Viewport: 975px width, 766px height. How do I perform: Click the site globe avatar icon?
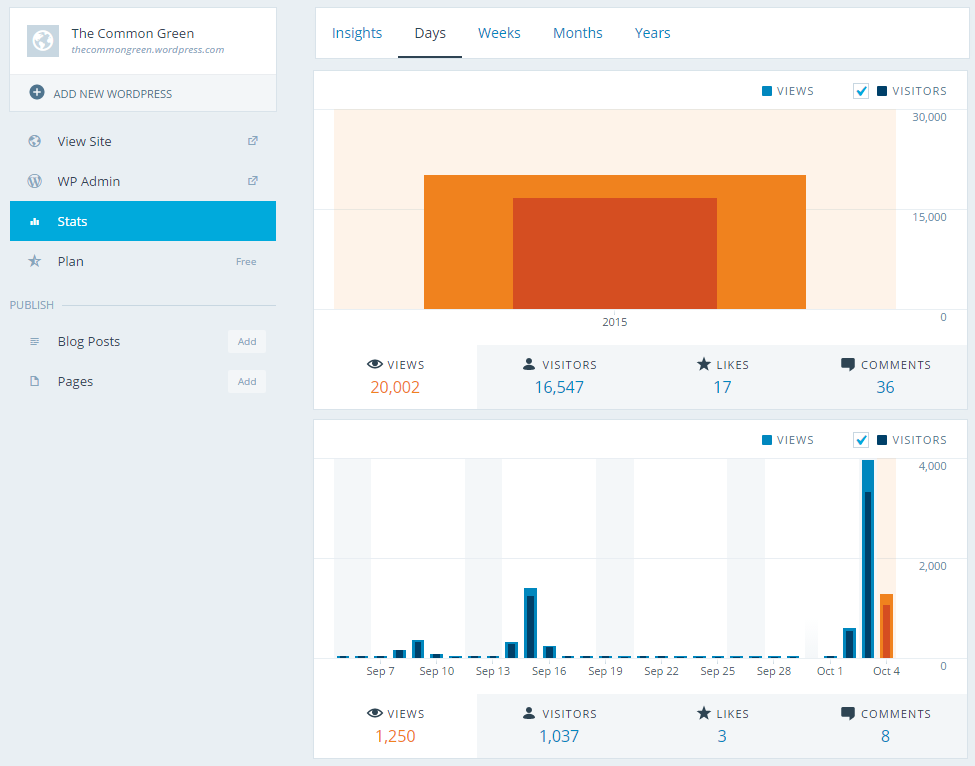tap(42, 41)
